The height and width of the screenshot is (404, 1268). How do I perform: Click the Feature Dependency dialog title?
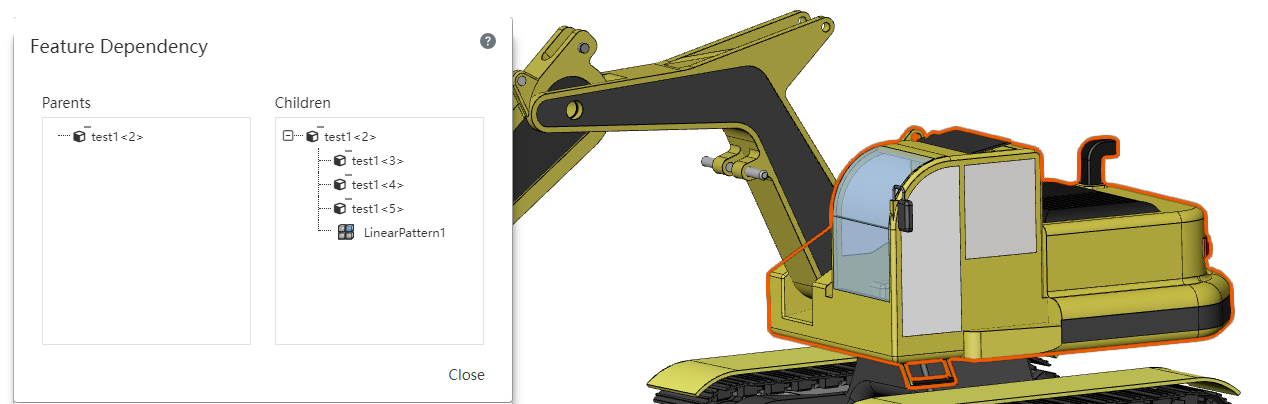[119, 46]
